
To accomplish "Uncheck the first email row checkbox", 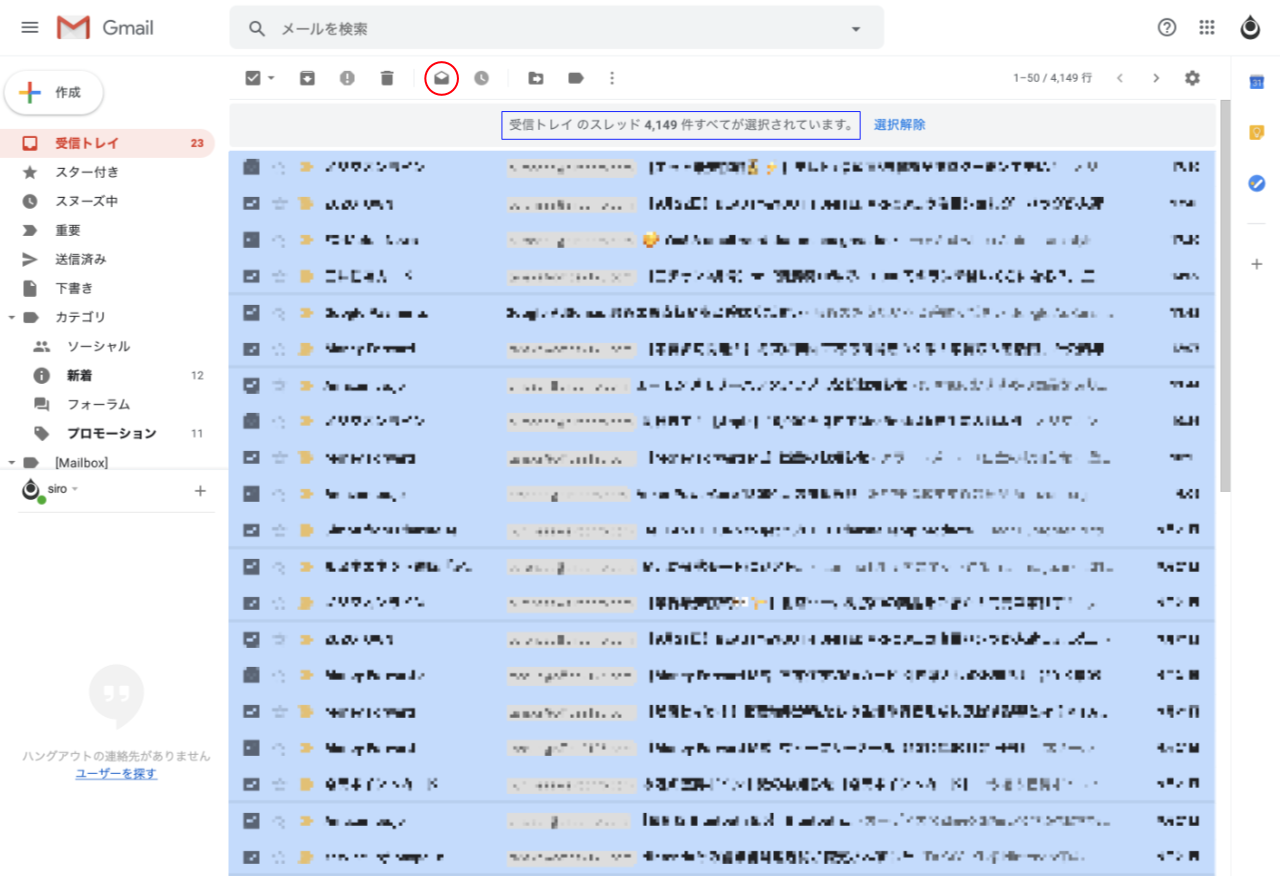I will [252, 167].
